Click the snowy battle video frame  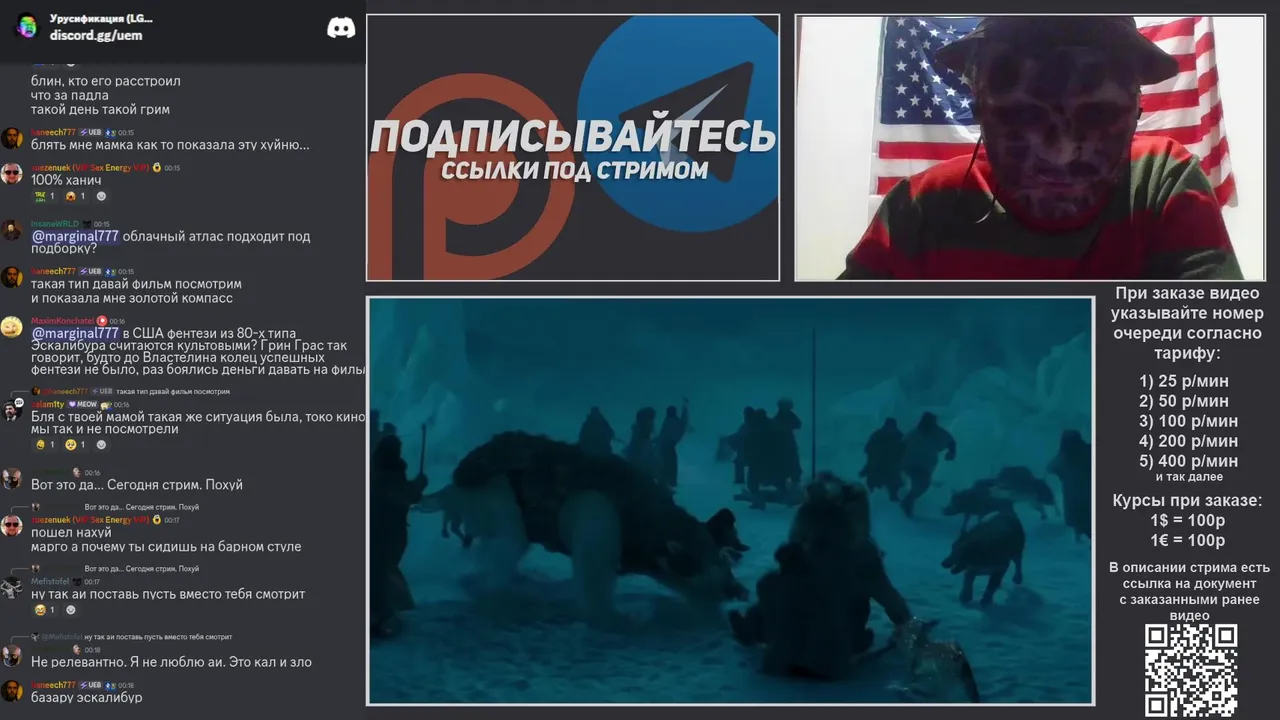pos(731,501)
